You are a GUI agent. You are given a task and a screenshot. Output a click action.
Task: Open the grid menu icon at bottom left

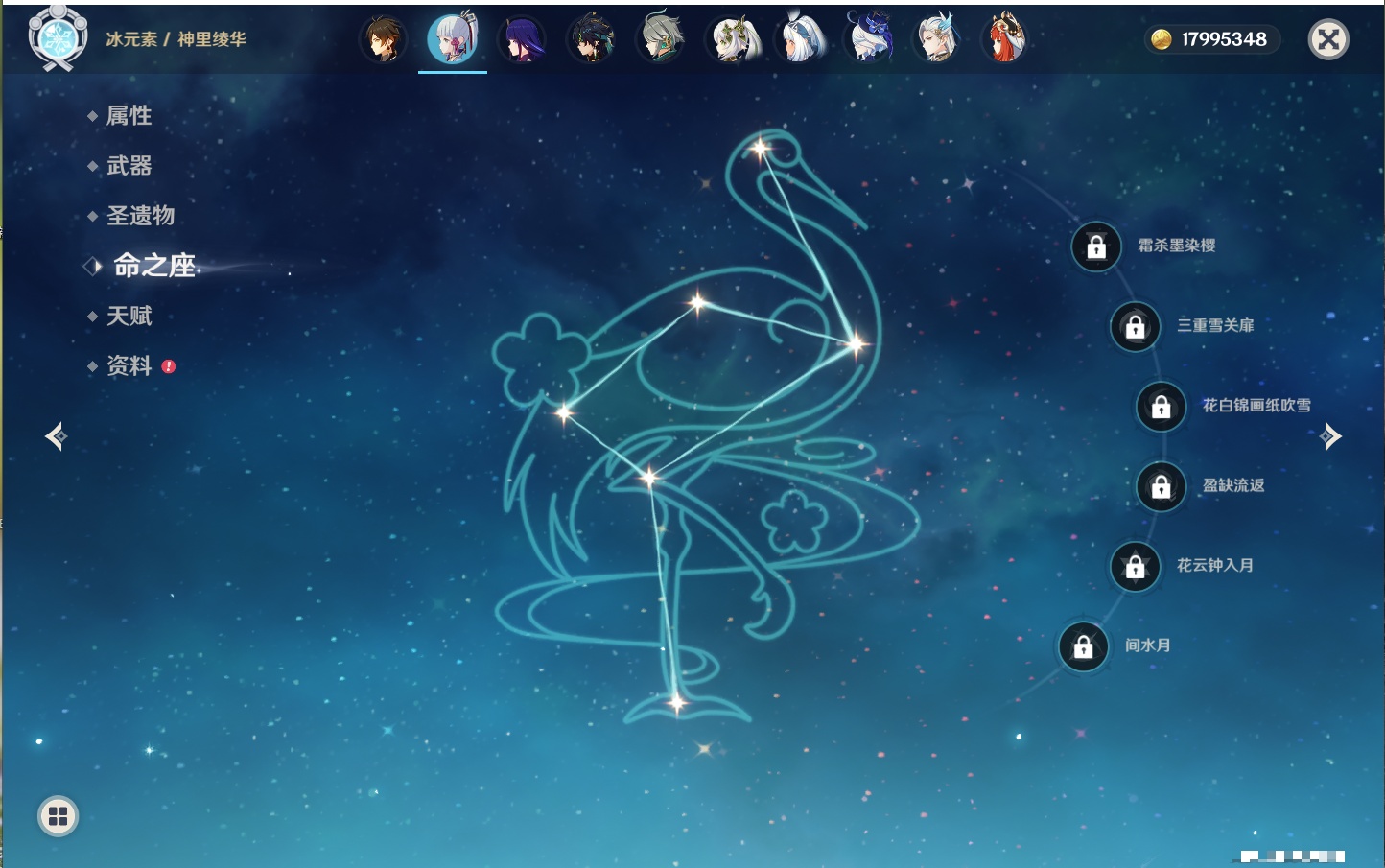tap(58, 816)
